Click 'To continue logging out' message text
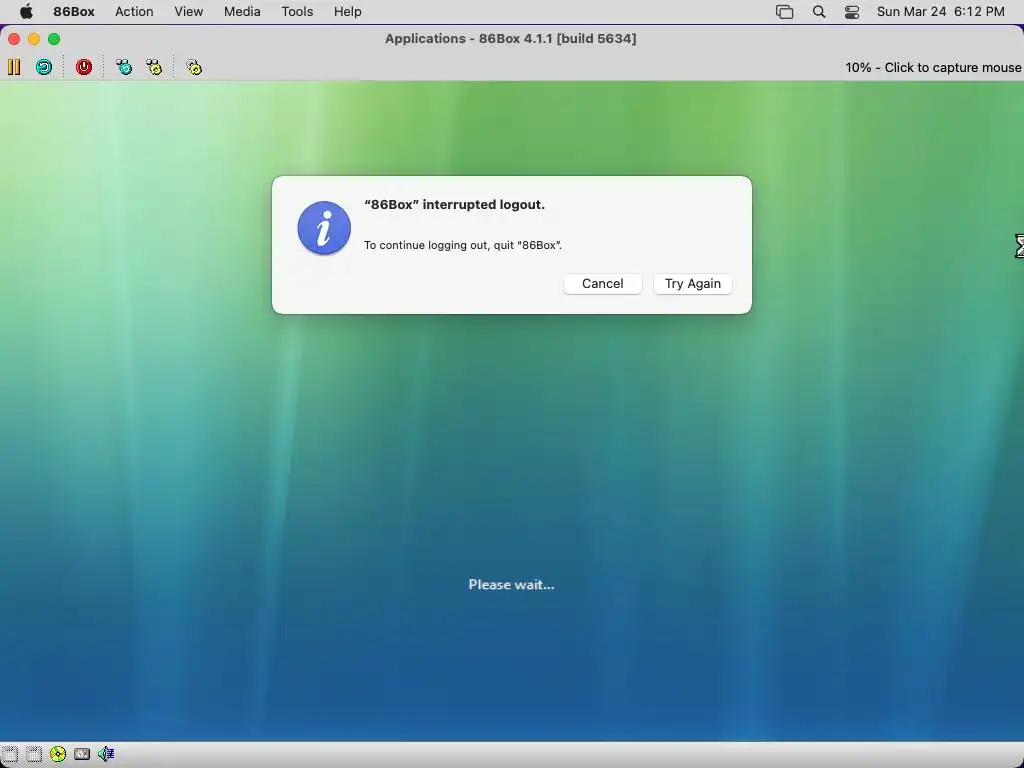Image resolution: width=1024 pixels, height=768 pixels. pos(463,246)
